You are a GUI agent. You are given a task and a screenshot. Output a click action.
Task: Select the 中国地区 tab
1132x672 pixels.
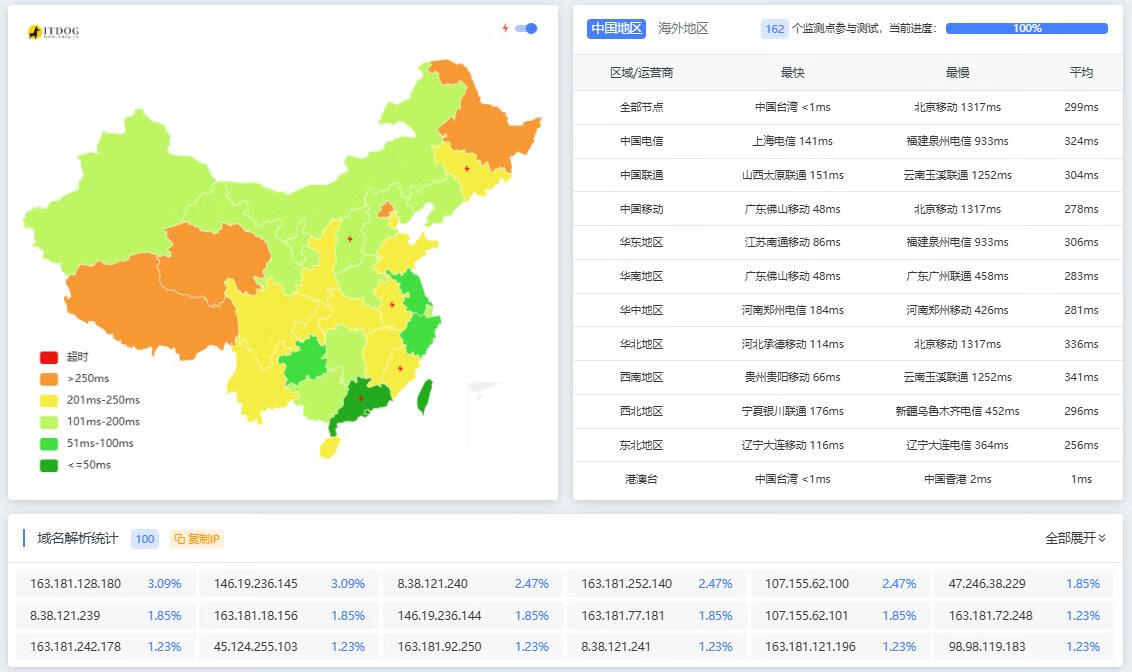[x=616, y=28]
